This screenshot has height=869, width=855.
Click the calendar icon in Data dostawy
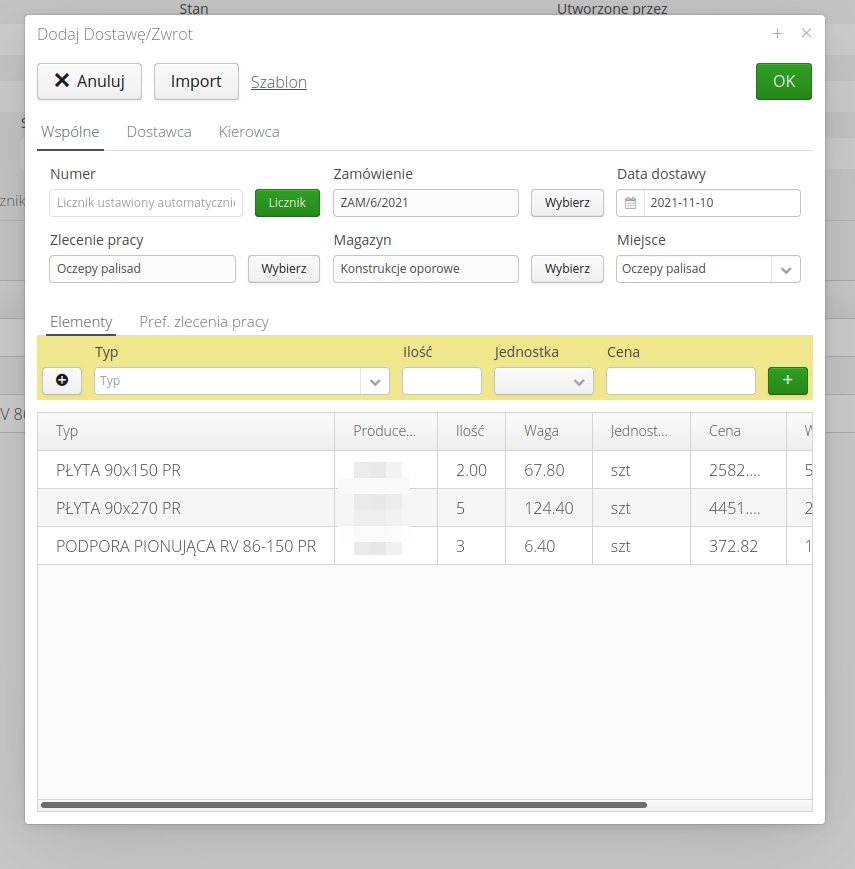click(x=630, y=203)
